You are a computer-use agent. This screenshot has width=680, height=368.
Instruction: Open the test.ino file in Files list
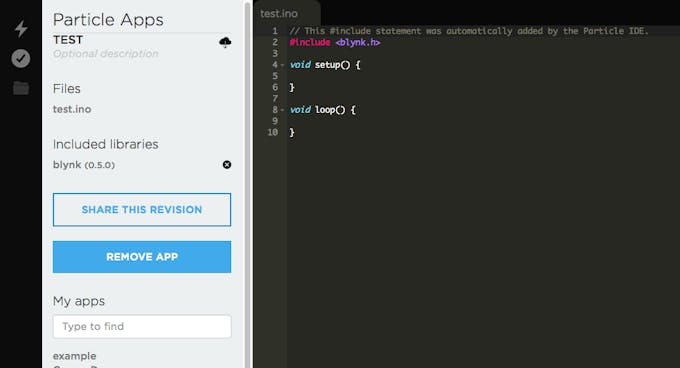pos(72,109)
